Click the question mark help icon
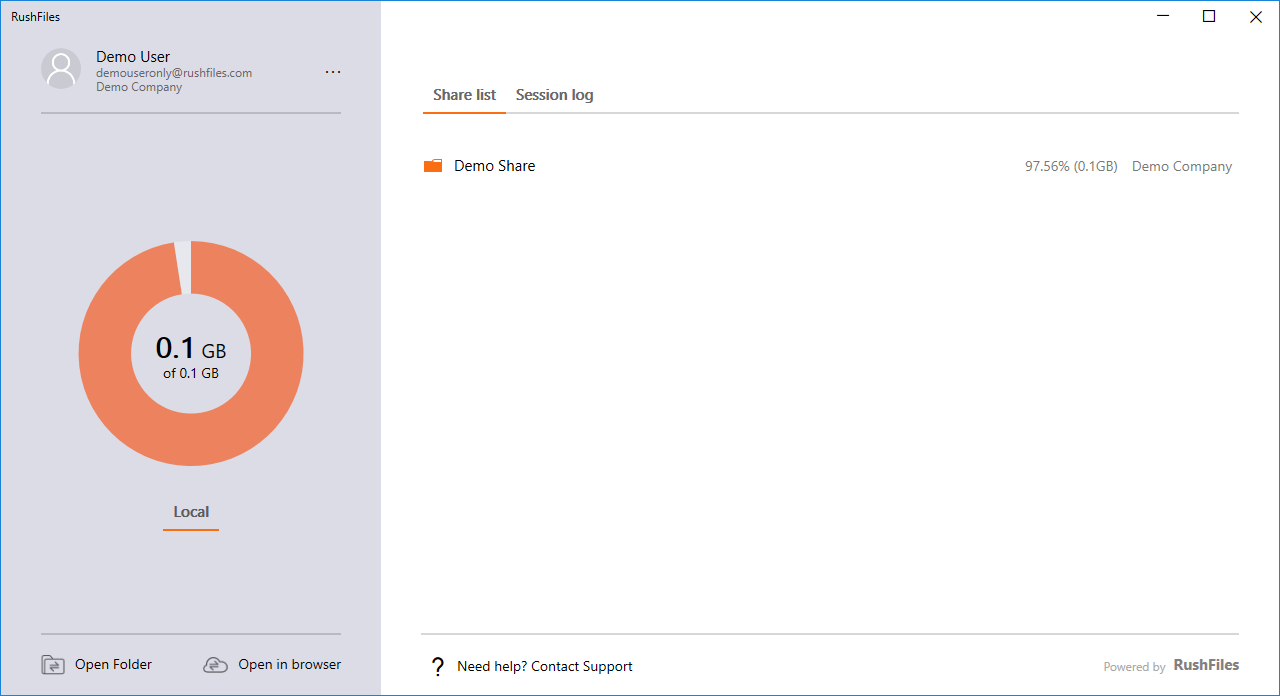1280x696 pixels. pyautogui.click(x=437, y=666)
